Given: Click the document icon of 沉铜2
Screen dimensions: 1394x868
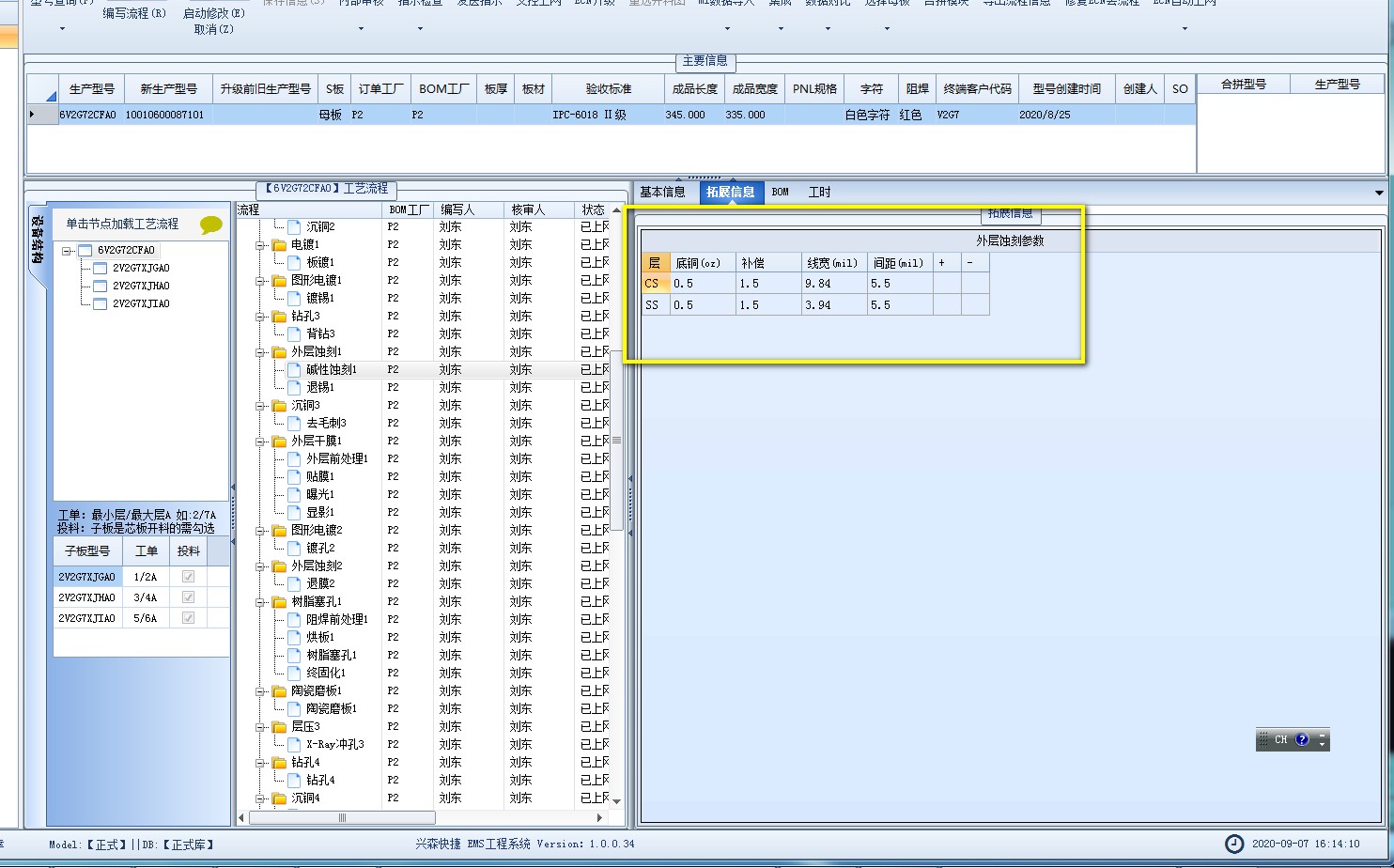Looking at the screenshot, I should pos(294,226).
